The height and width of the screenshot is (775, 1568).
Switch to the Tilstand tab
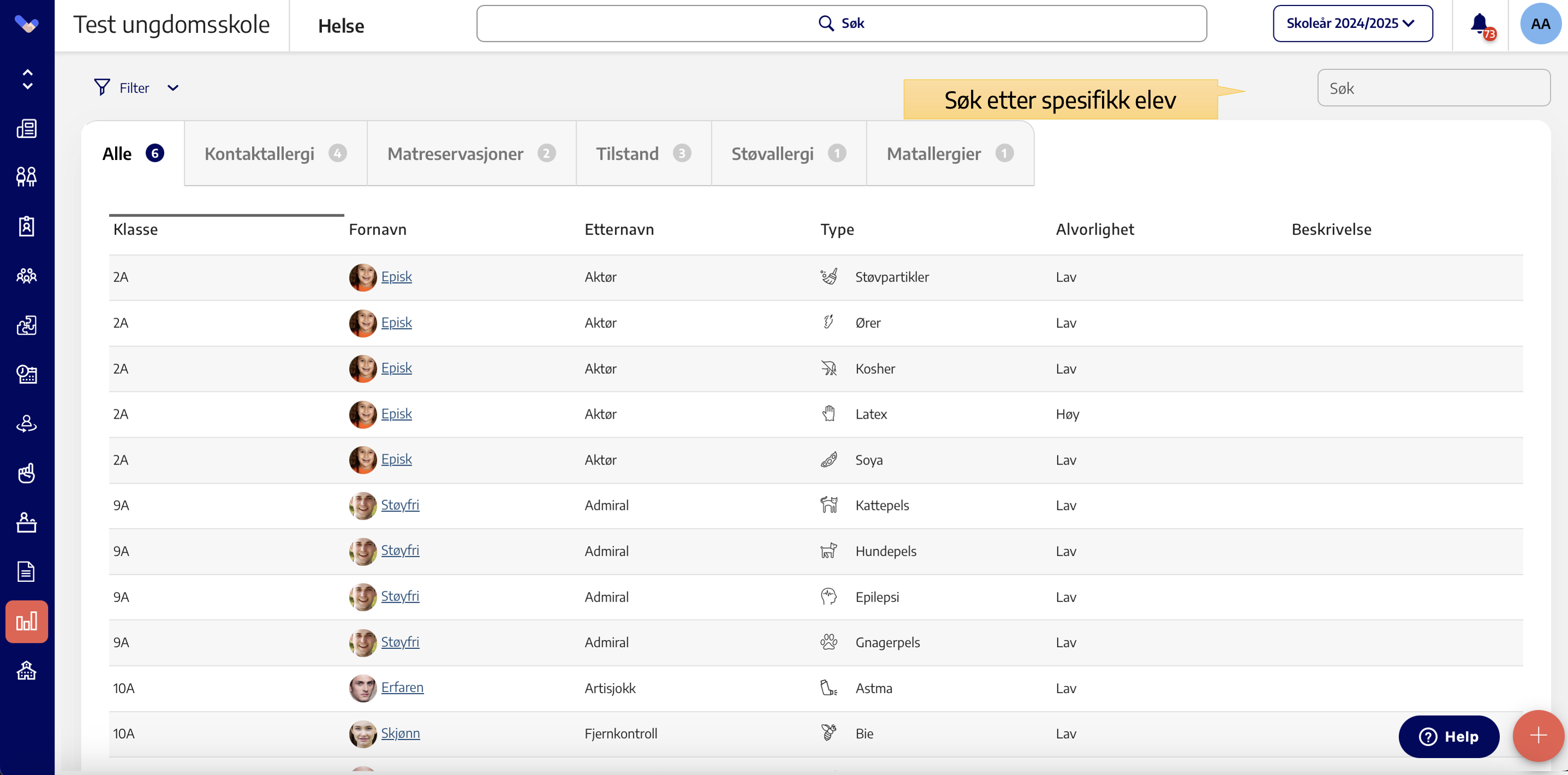[x=643, y=153]
